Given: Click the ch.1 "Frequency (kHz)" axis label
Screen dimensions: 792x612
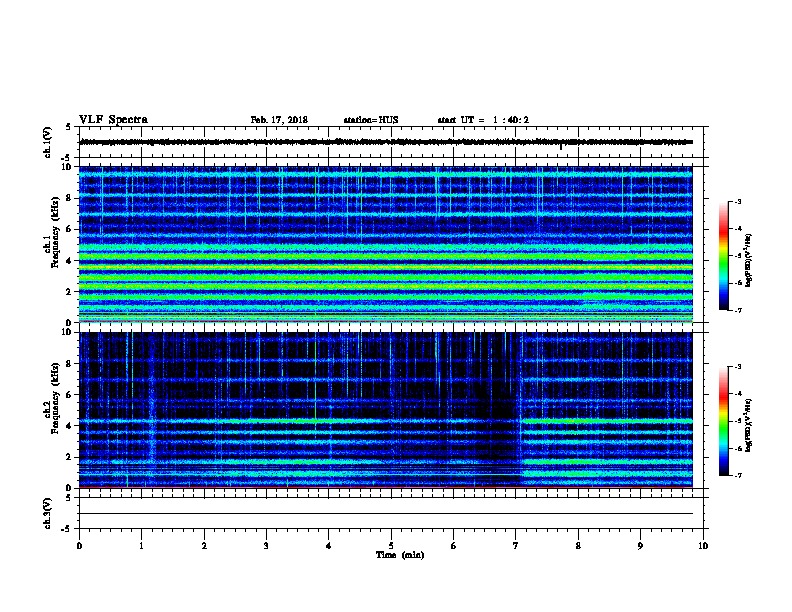Looking at the screenshot, I should pyautogui.click(x=55, y=232).
